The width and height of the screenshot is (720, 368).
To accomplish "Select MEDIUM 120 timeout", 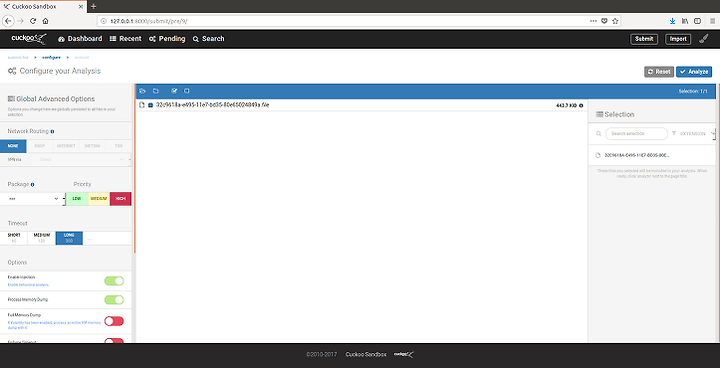I will [x=42, y=238].
